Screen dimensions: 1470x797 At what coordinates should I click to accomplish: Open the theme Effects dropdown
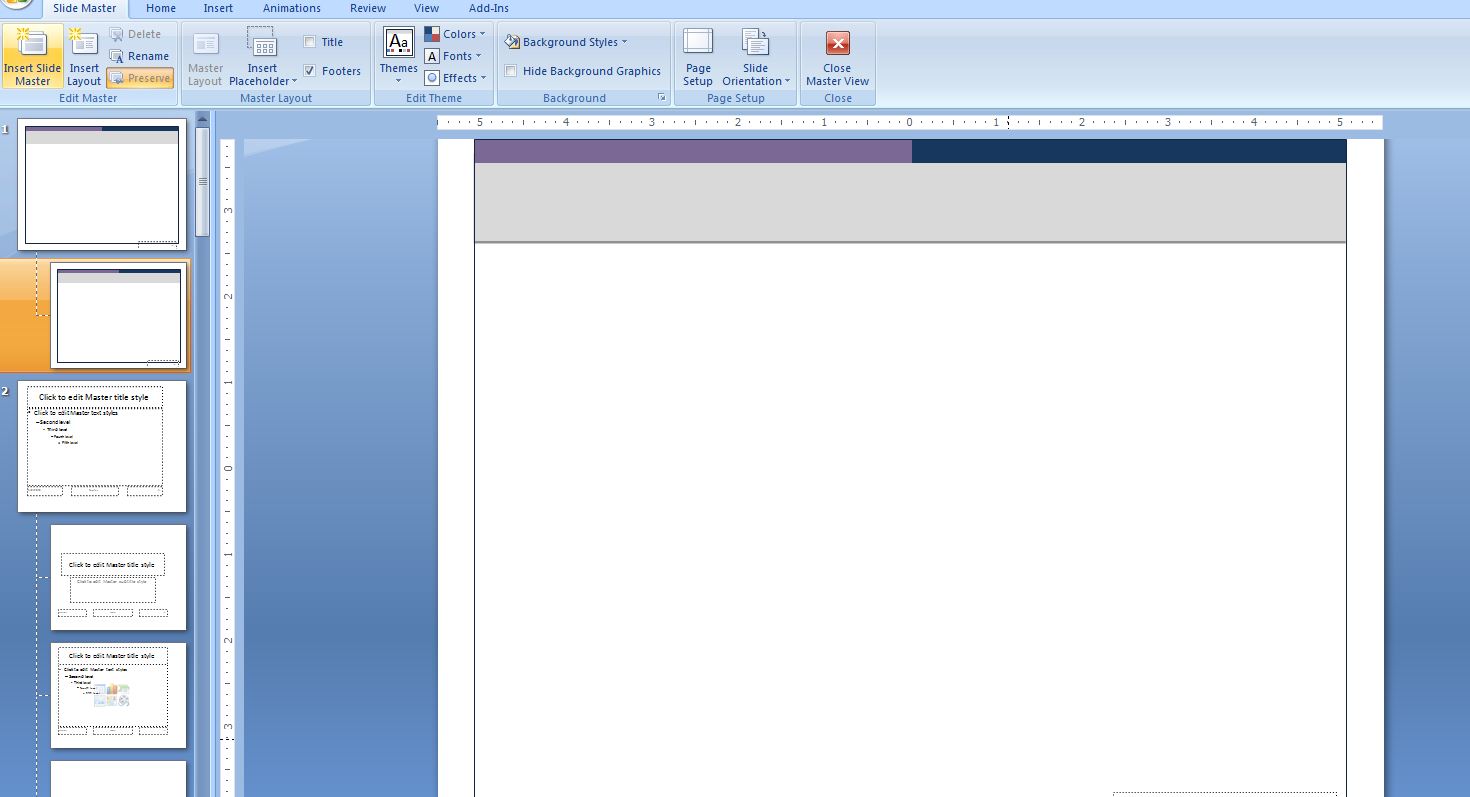(x=455, y=78)
